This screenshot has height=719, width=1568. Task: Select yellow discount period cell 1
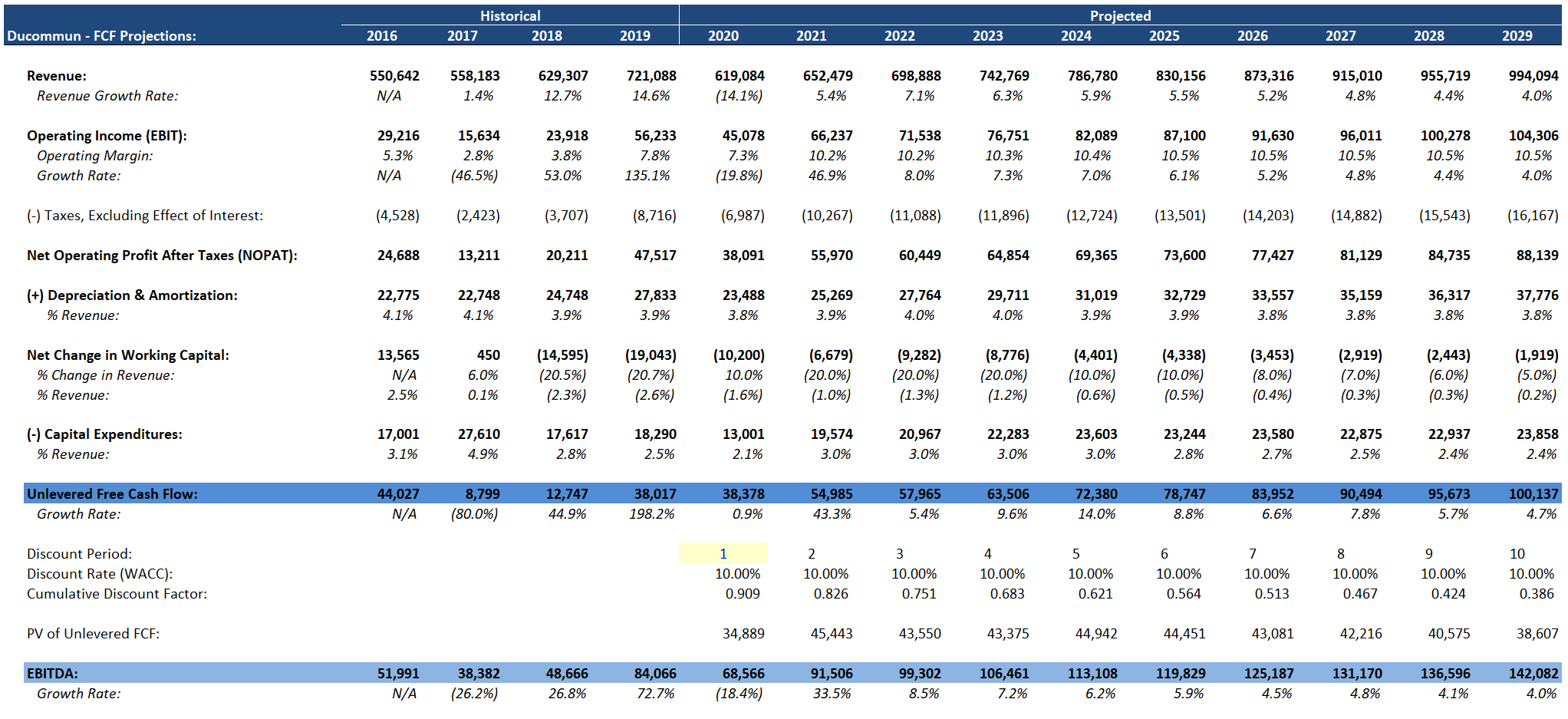pos(723,553)
